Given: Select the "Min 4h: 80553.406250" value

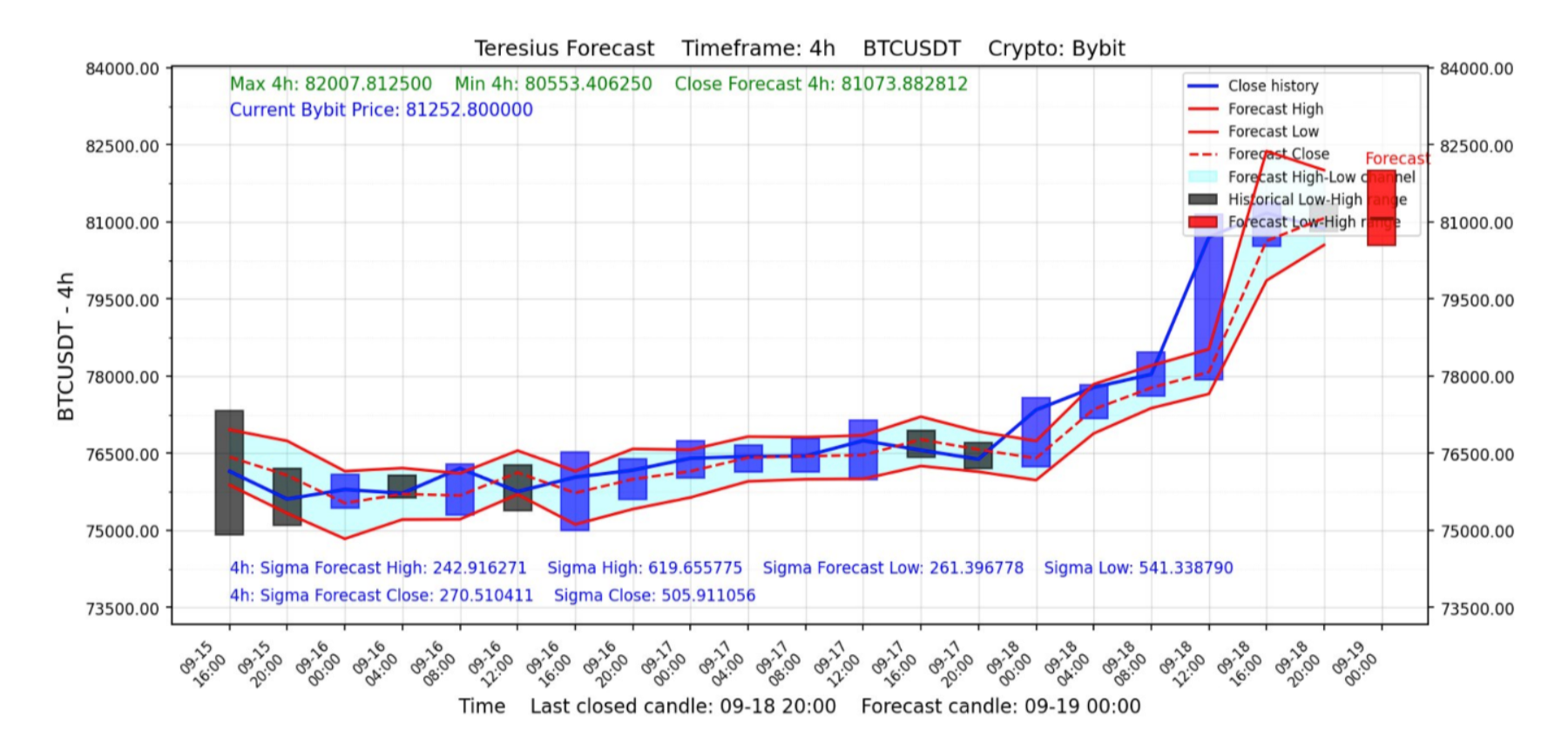Looking at the screenshot, I should click(x=553, y=84).
